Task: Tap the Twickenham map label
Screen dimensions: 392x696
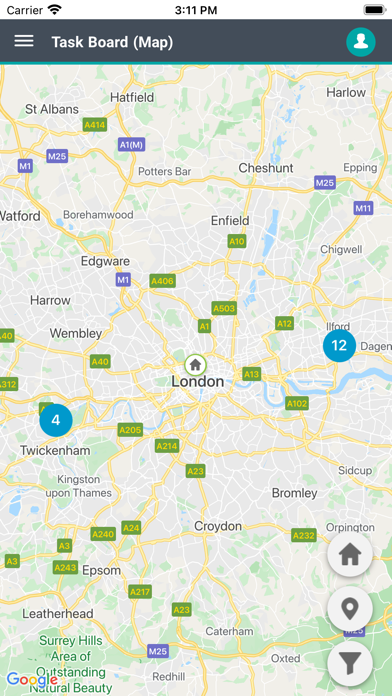Action: click(x=55, y=451)
